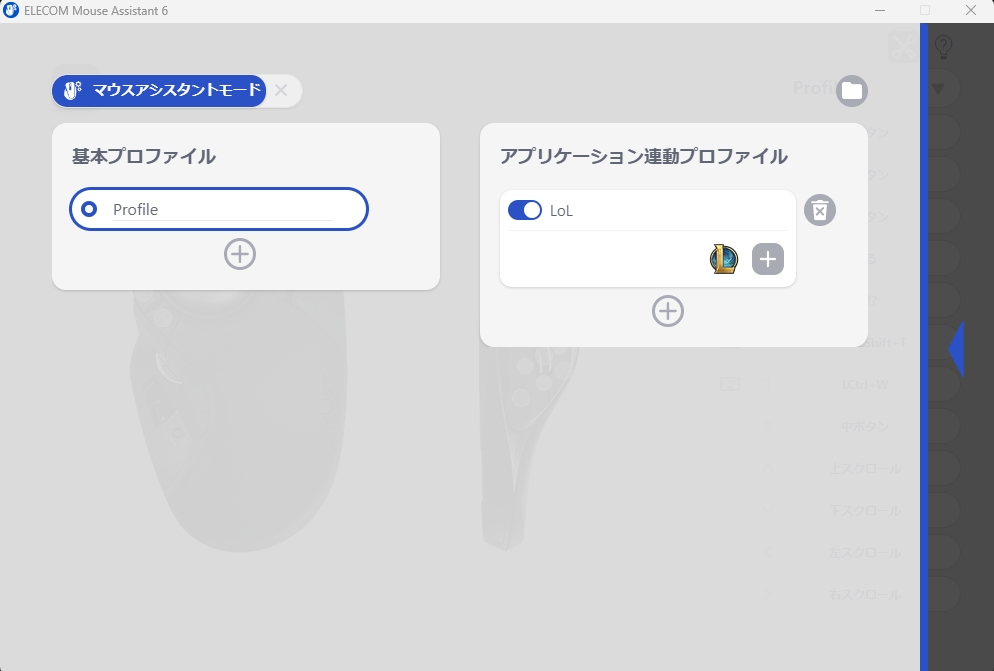The height and width of the screenshot is (671, 994).
Task: Click the plus icon beside the LoL game icon
Action: [767, 259]
